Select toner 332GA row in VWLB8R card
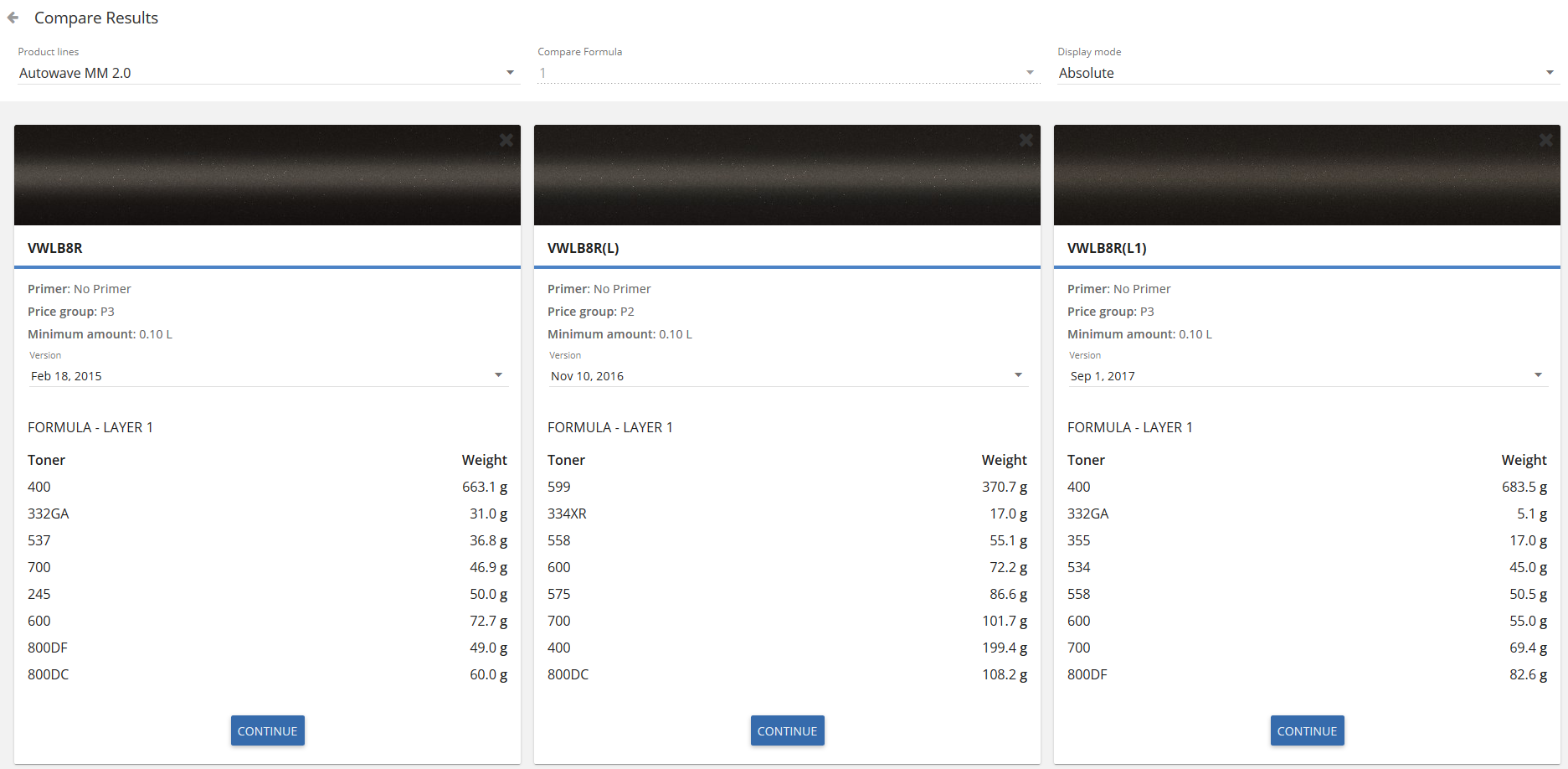Image resolution: width=1568 pixels, height=769 pixels. coord(267,514)
